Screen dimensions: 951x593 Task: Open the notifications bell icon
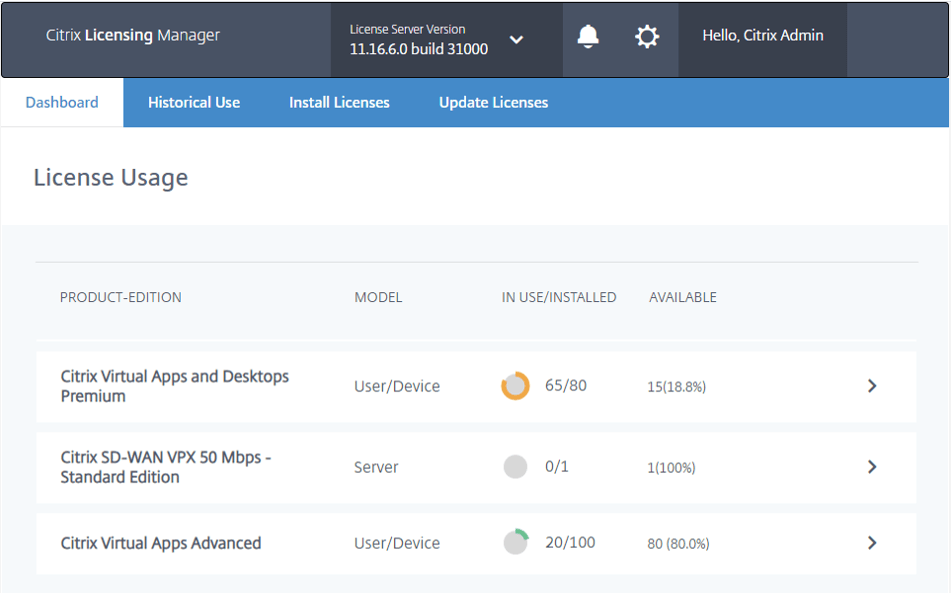pos(588,37)
